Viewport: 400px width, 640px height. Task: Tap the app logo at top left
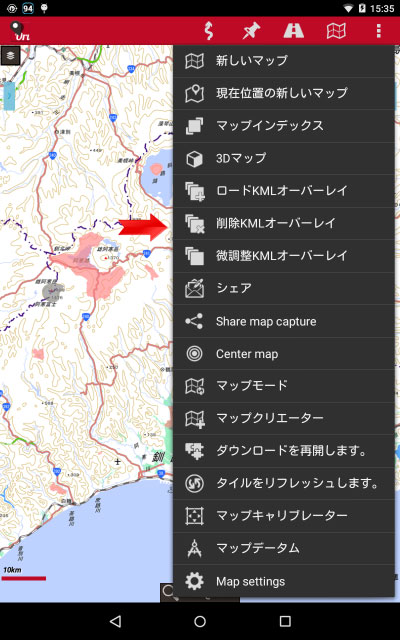(20, 31)
